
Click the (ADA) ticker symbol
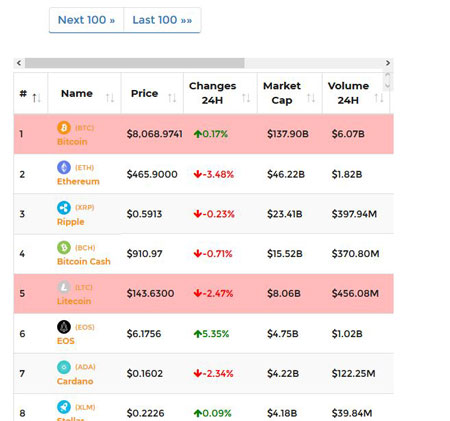pyautogui.click(x=85, y=367)
